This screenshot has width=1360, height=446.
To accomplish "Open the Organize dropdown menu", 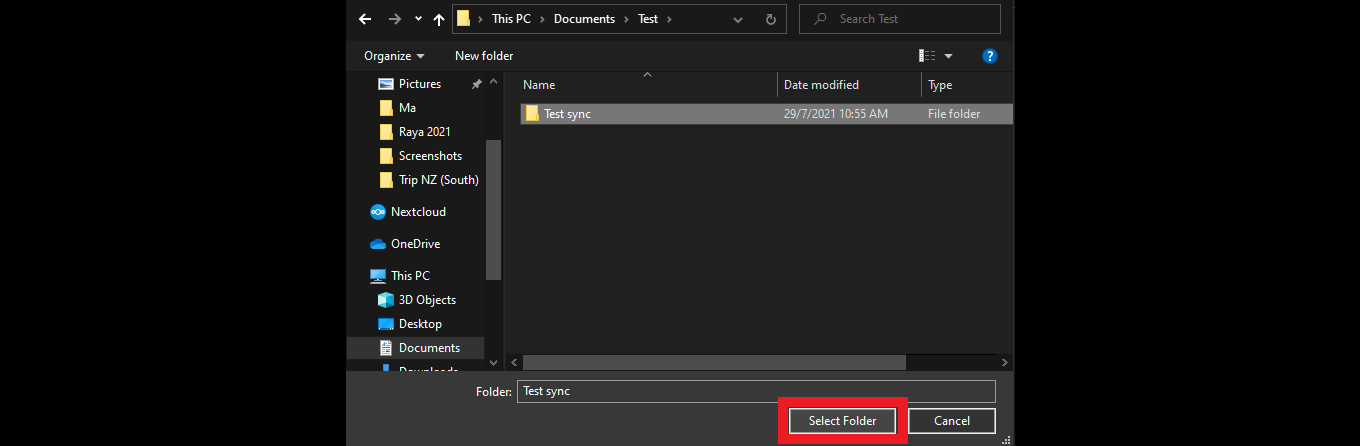I will [394, 56].
